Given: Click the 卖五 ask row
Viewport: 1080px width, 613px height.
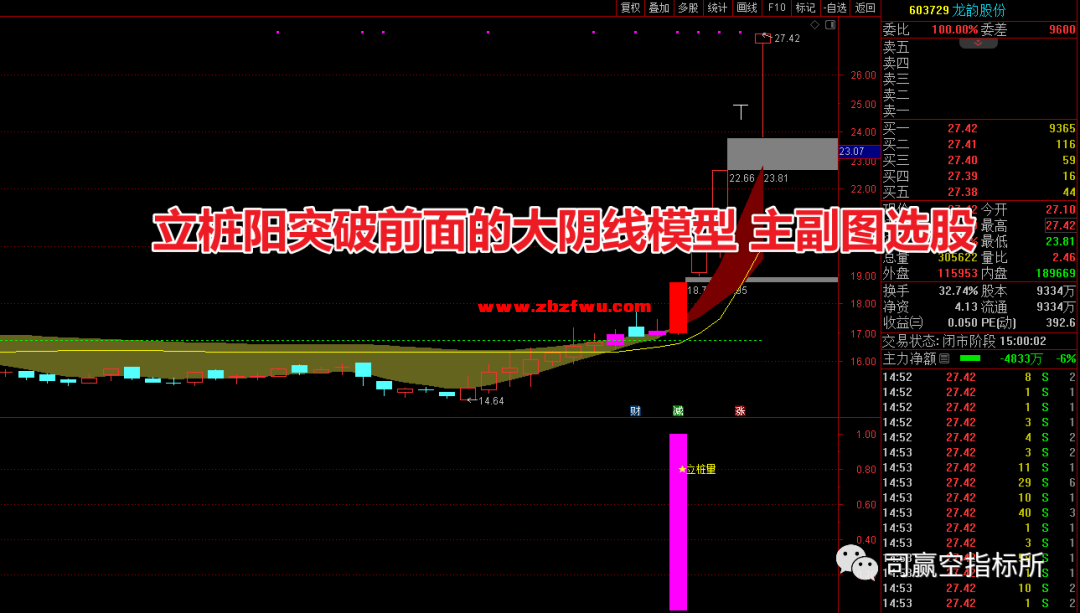Looking at the screenshot, I should [x=979, y=47].
